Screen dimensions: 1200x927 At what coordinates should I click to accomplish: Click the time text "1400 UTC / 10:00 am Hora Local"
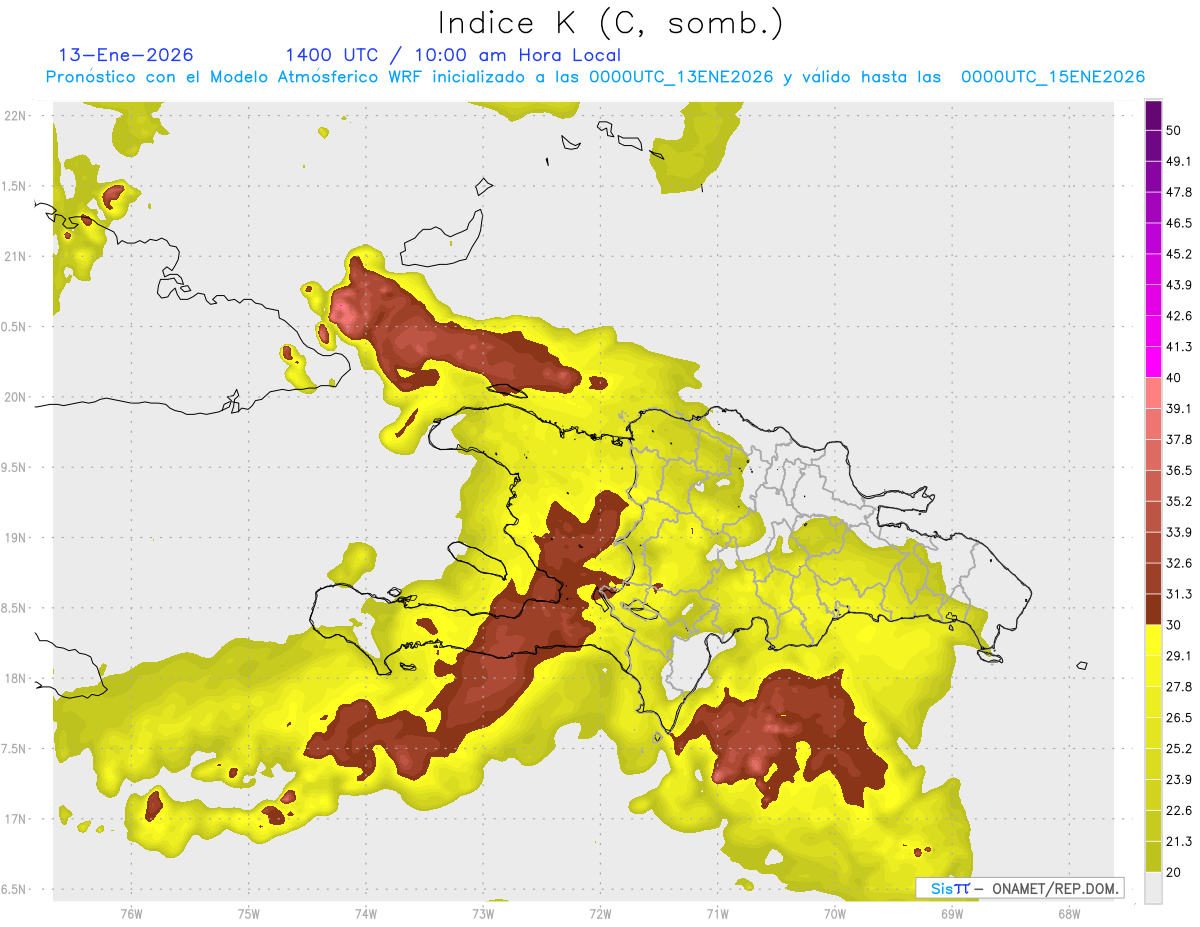(x=453, y=55)
